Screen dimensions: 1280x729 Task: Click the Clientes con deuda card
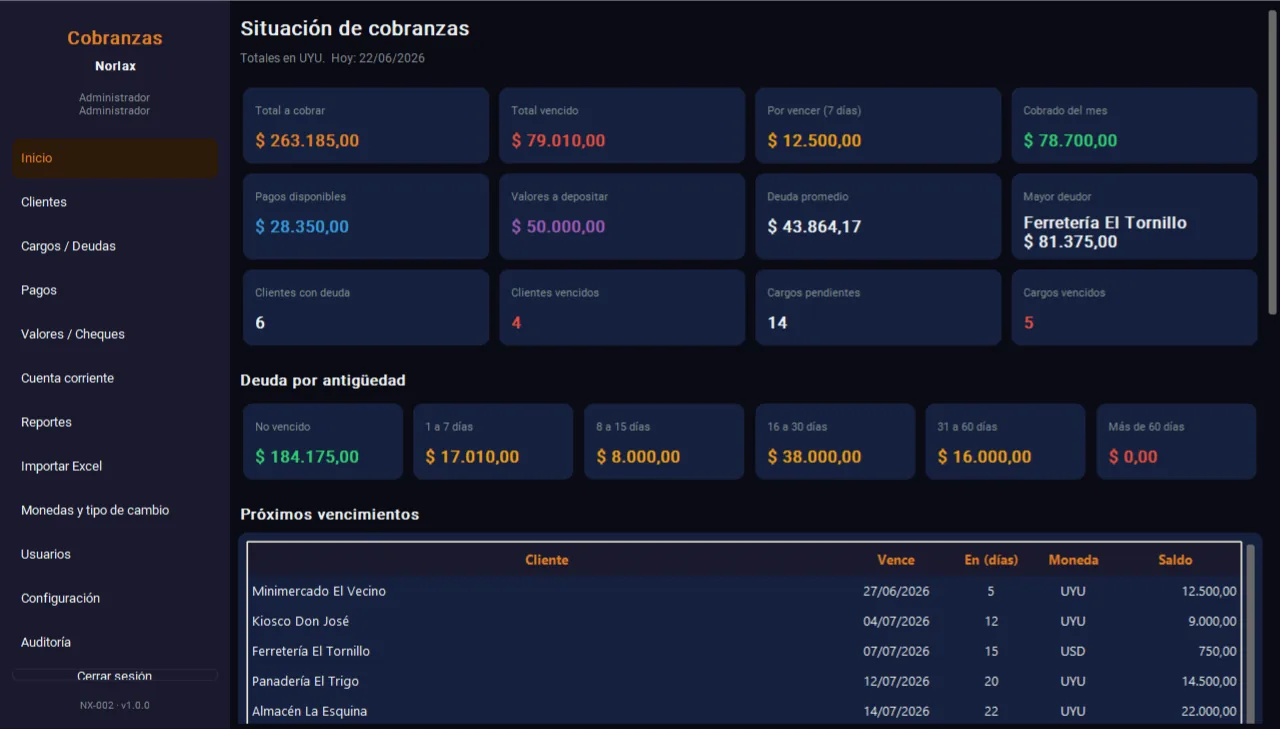(x=366, y=308)
